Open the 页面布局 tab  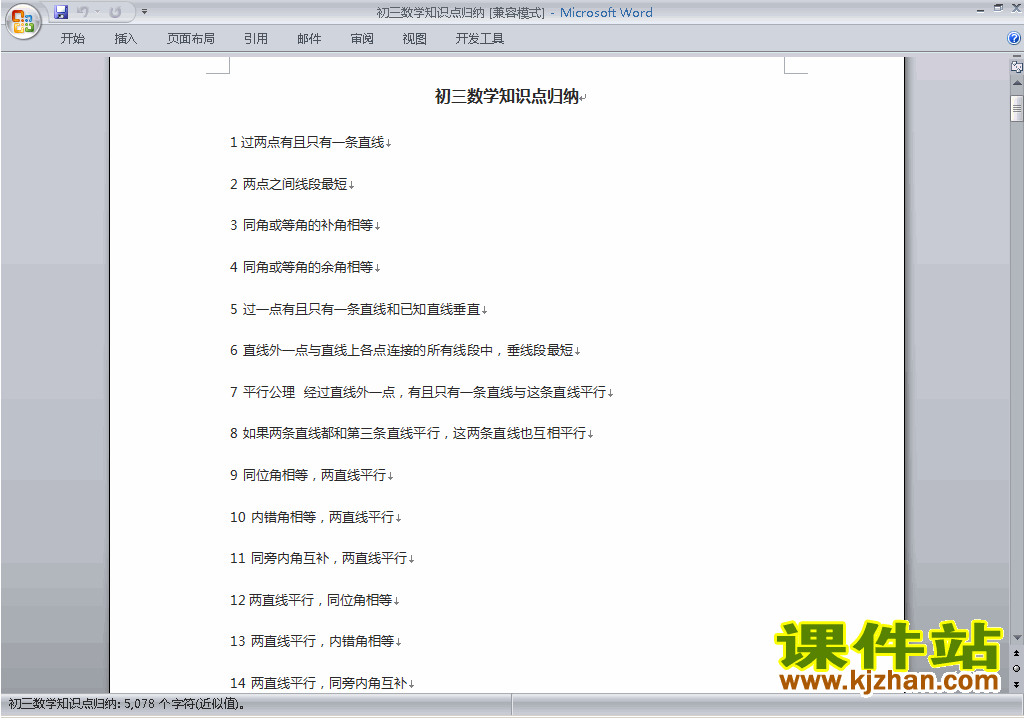[x=191, y=39]
